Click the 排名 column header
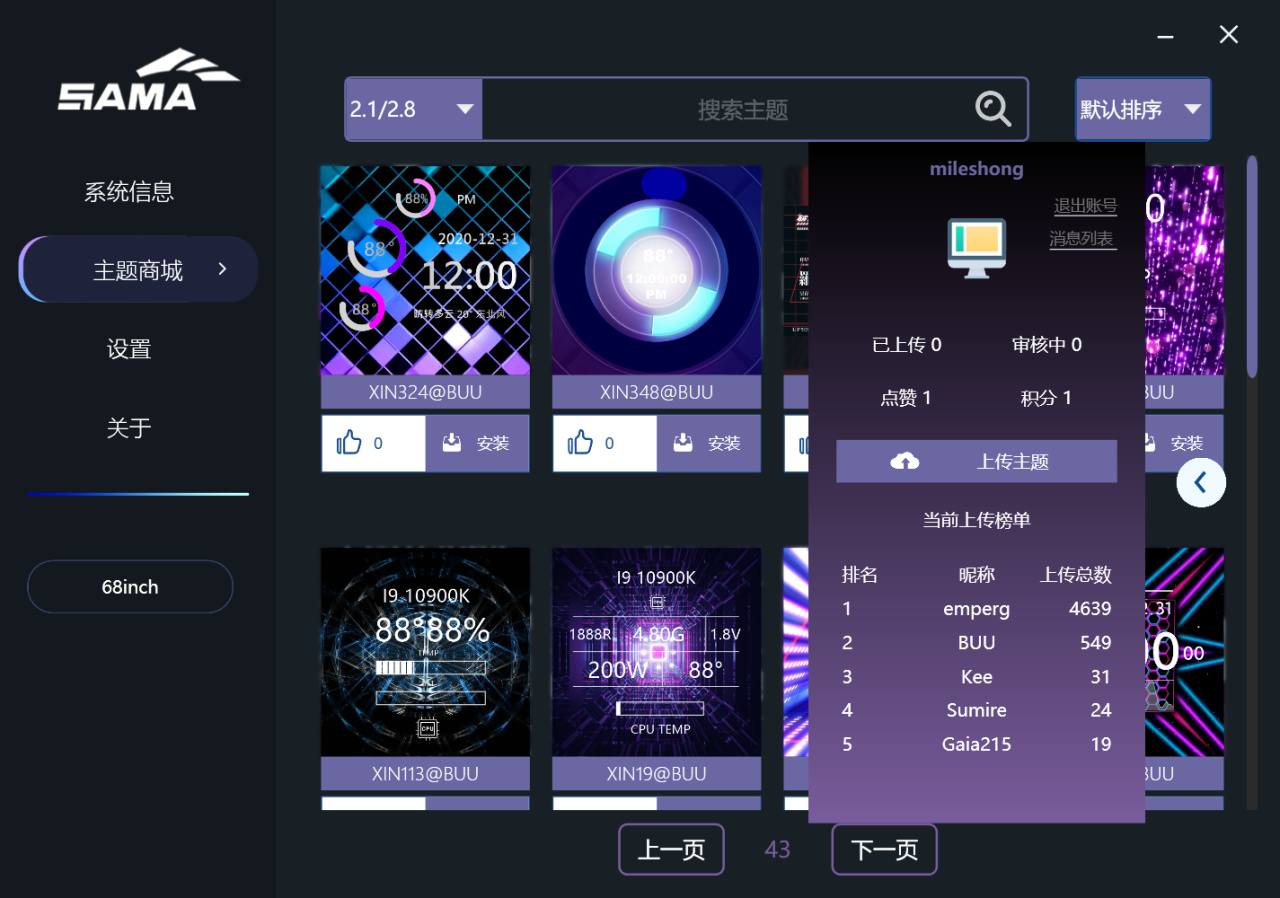 coord(860,575)
